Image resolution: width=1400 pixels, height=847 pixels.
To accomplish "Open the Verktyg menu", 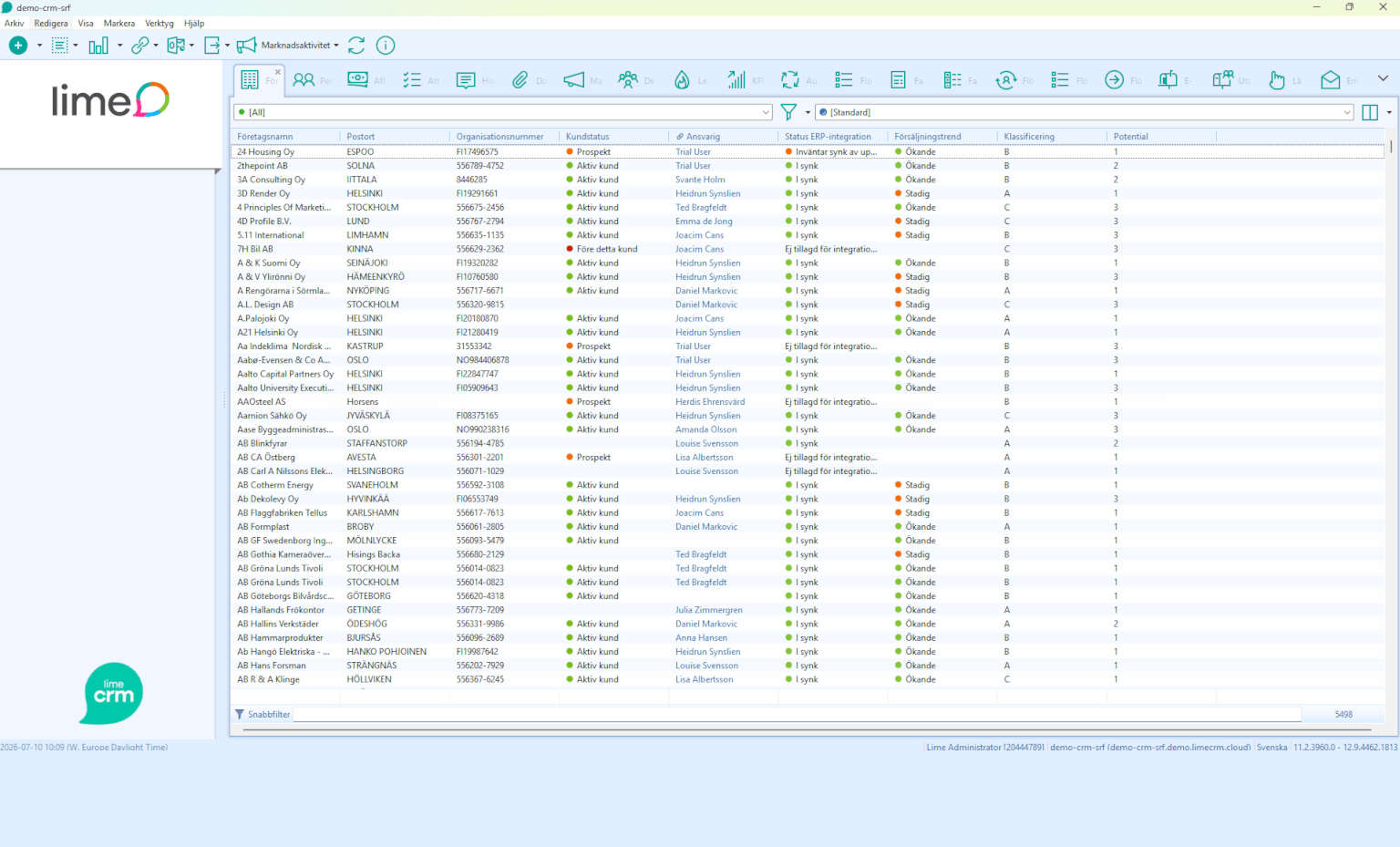I will (x=160, y=23).
